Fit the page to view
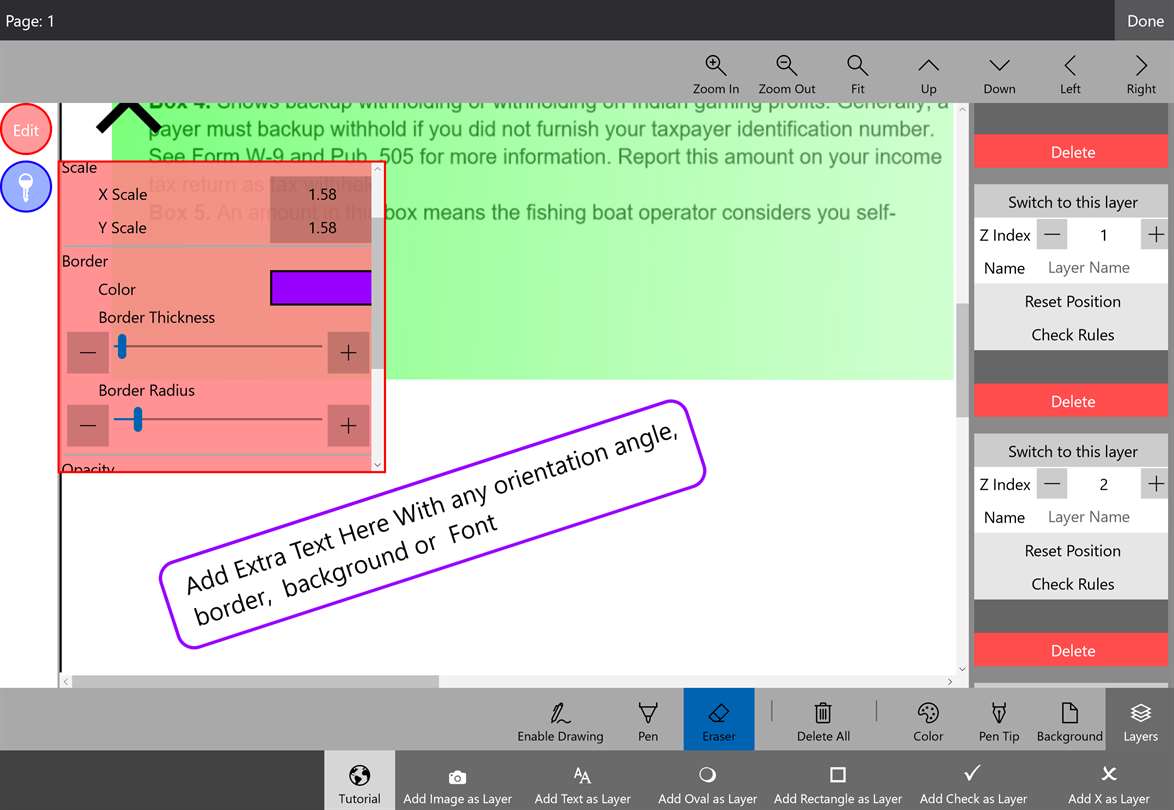This screenshot has height=810, width=1174. coord(857,74)
